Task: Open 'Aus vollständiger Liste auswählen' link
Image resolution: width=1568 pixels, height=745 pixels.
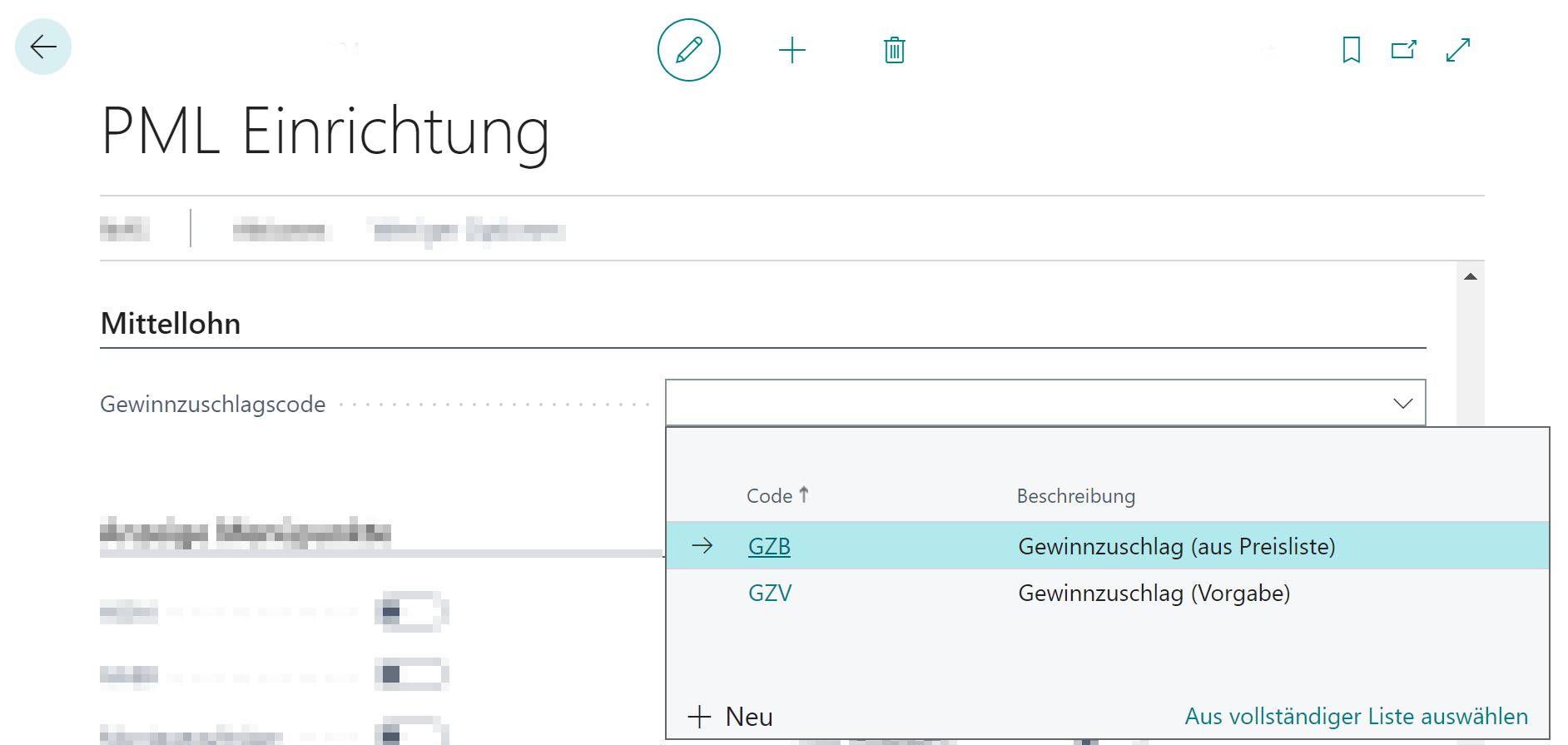Action: point(1357,717)
